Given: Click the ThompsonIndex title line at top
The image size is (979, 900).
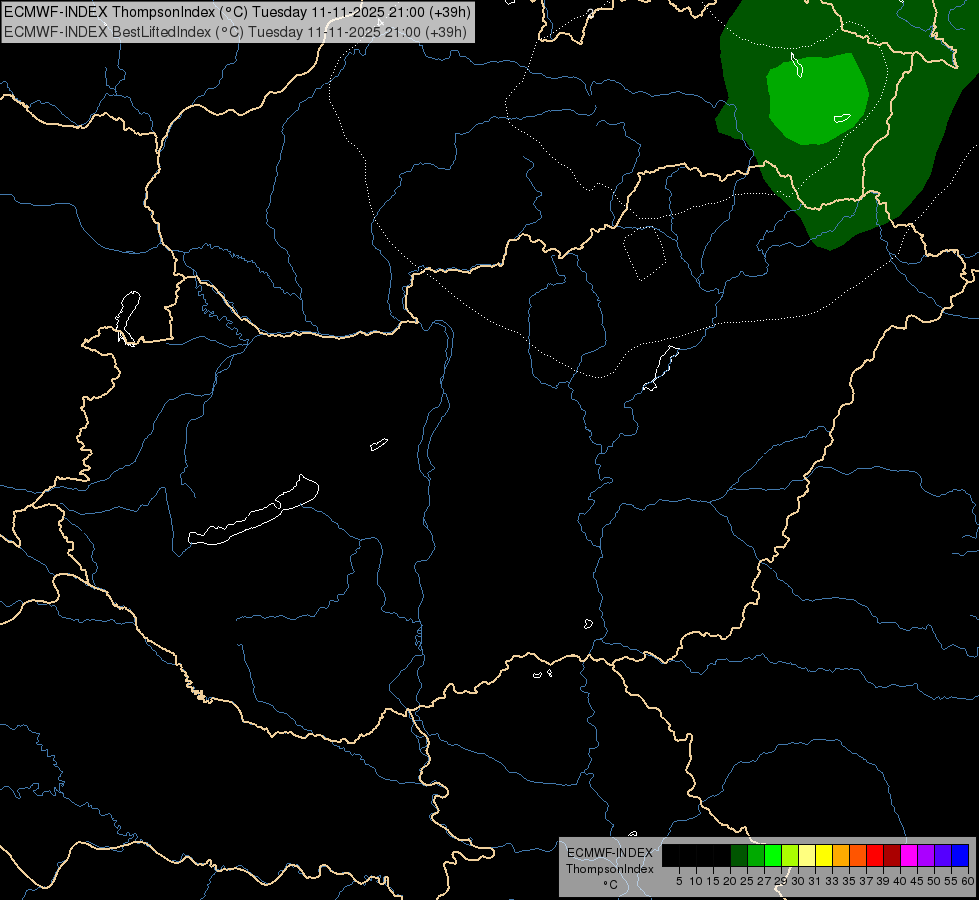Looking at the screenshot, I should coord(237,12).
